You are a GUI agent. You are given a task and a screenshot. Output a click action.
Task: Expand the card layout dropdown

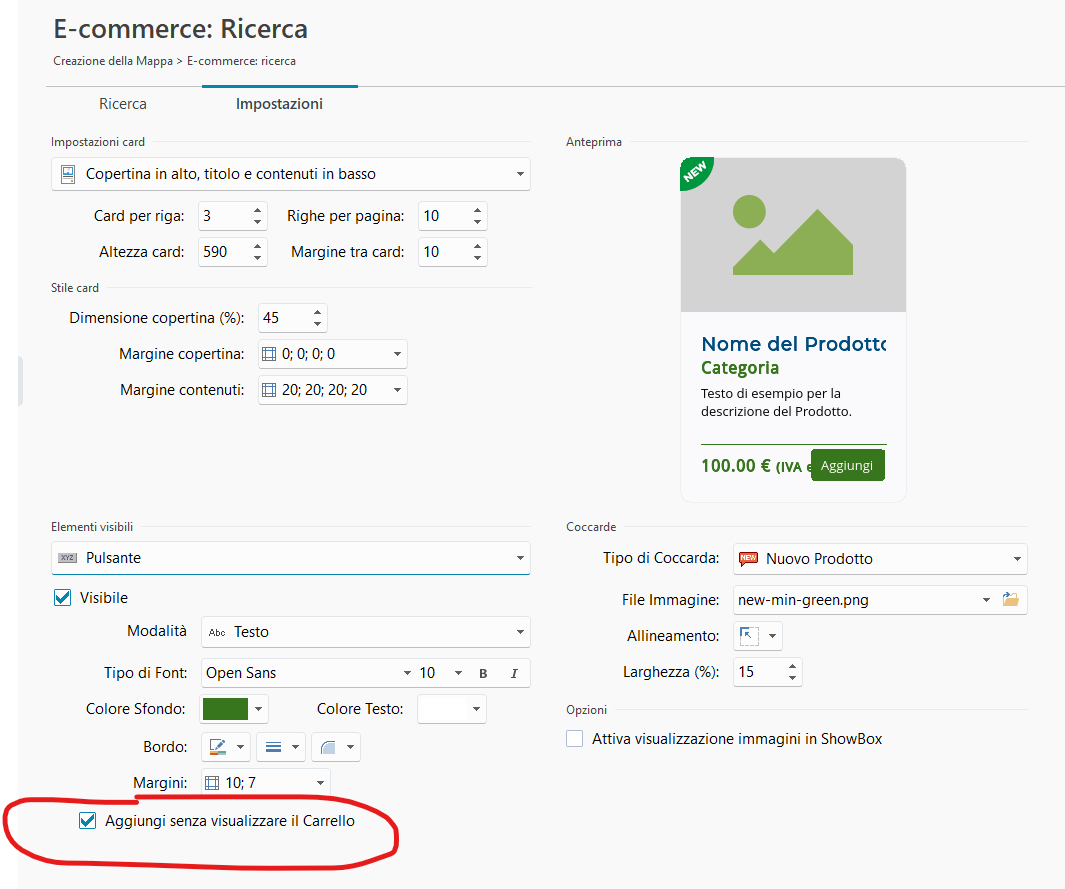click(x=291, y=174)
